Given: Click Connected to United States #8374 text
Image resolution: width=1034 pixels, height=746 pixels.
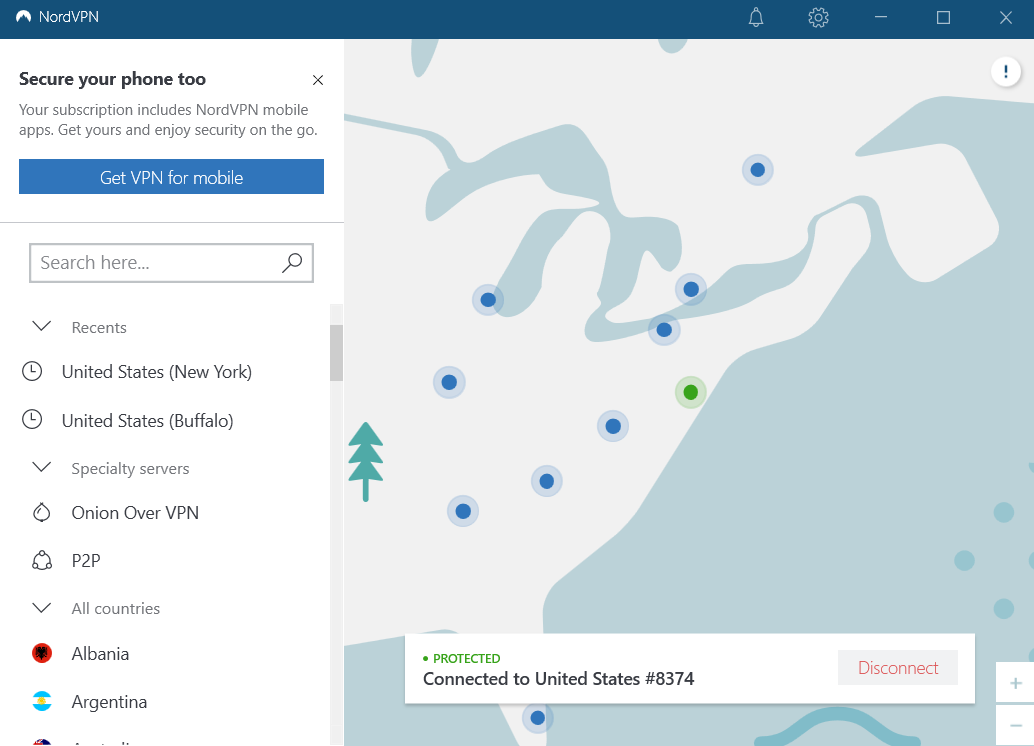Looking at the screenshot, I should 559,679.
